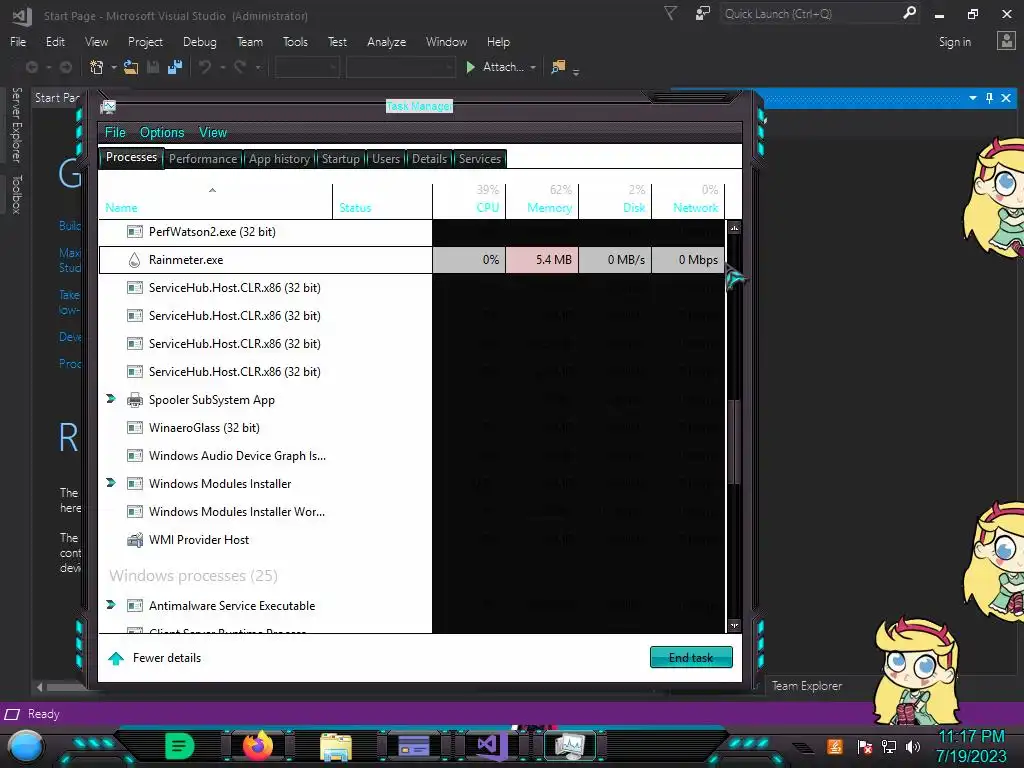
Task: Collapse Task Manager via Fewer details arrow
Action: pyautogui.click(x=116, y=658)
